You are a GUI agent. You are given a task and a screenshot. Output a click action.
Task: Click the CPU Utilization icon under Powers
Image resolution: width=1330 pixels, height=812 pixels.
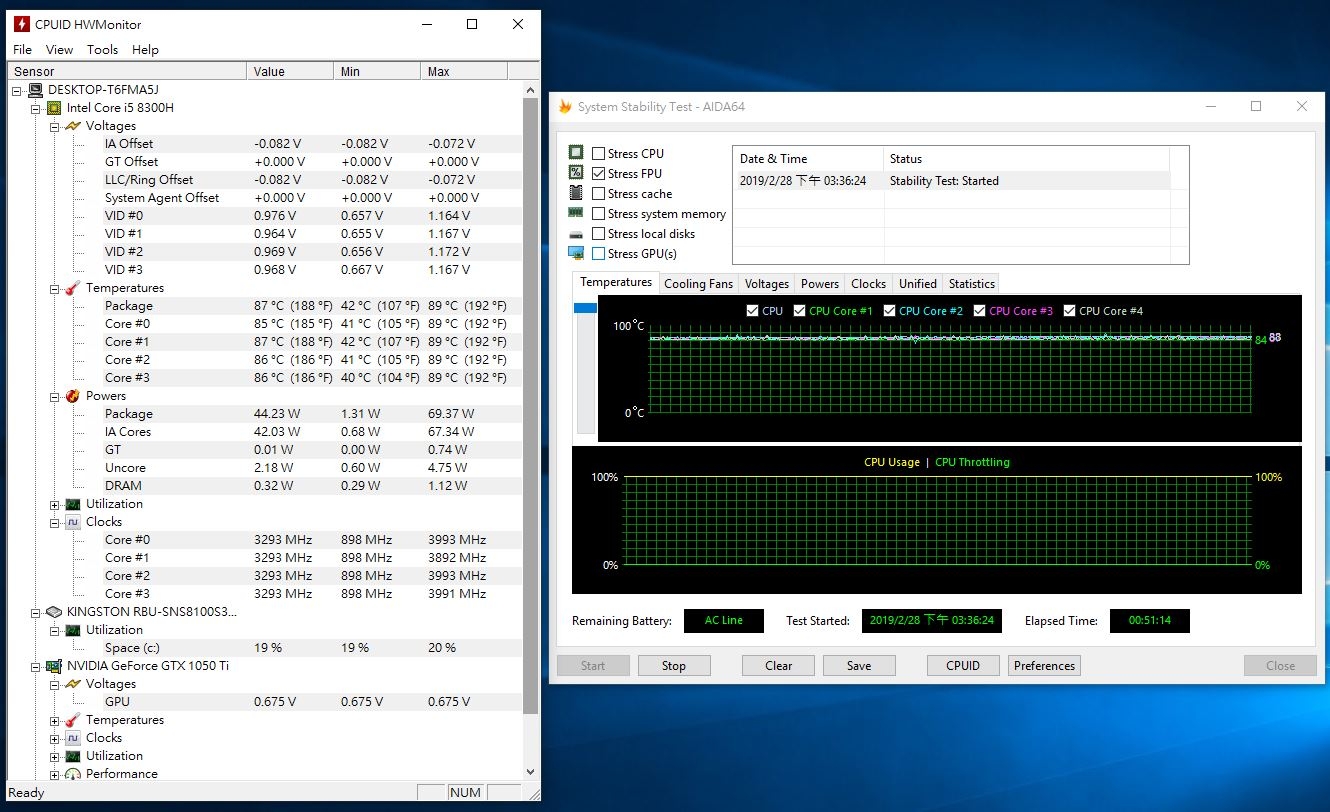click(x=73, y=504)
